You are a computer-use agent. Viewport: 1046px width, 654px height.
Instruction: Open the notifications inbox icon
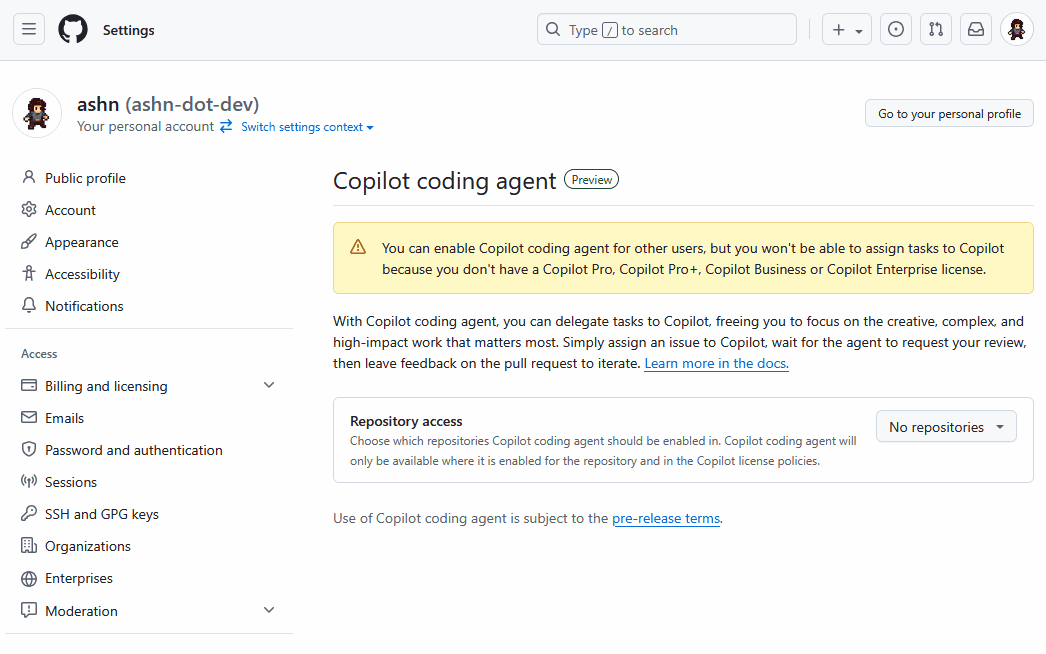click(976, 30)
